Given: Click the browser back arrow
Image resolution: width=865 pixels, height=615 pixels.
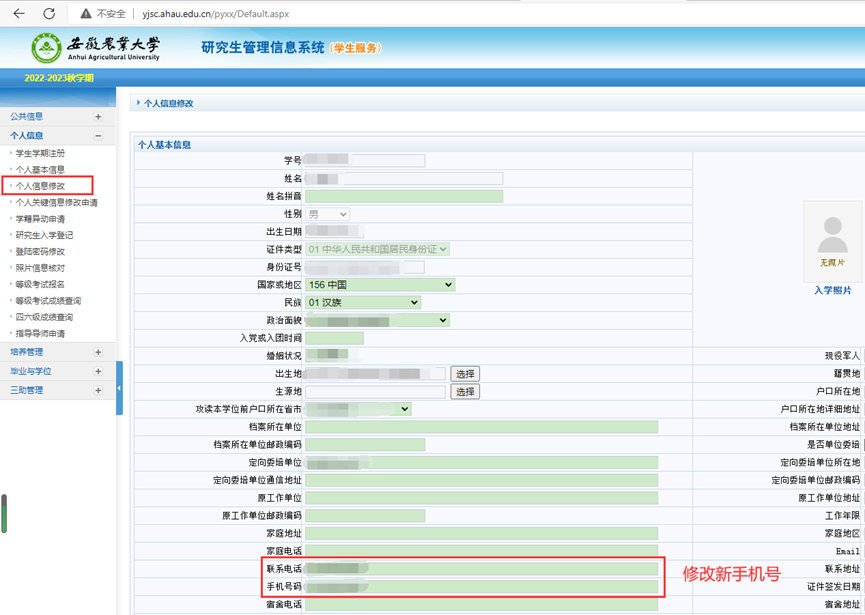Looking at the screenshot, I should [x=18, y=14].
